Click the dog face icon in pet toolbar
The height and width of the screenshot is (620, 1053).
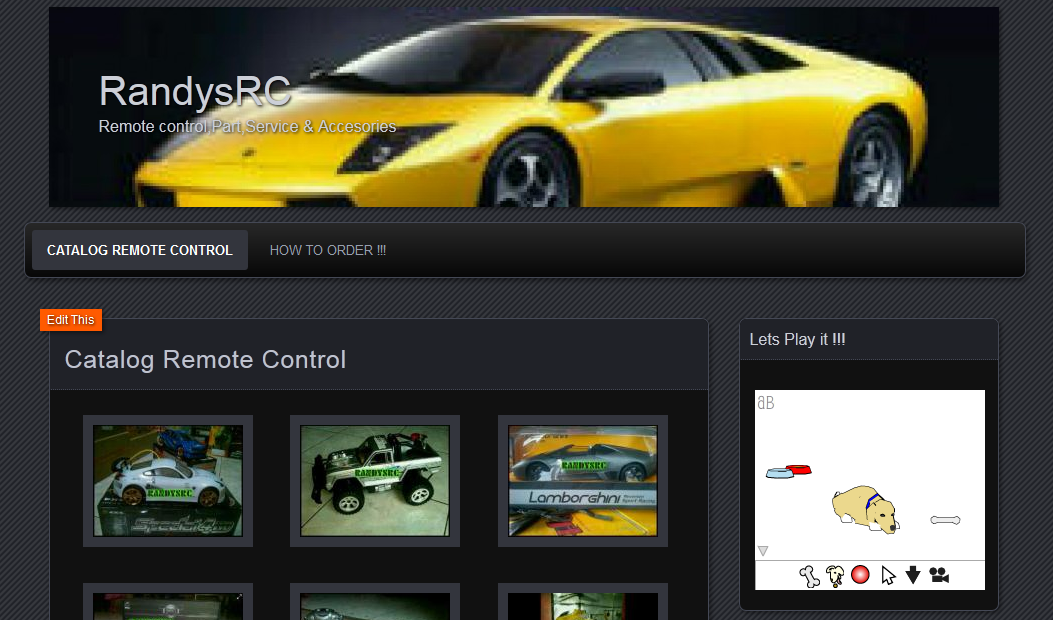(x=835, y=576)
